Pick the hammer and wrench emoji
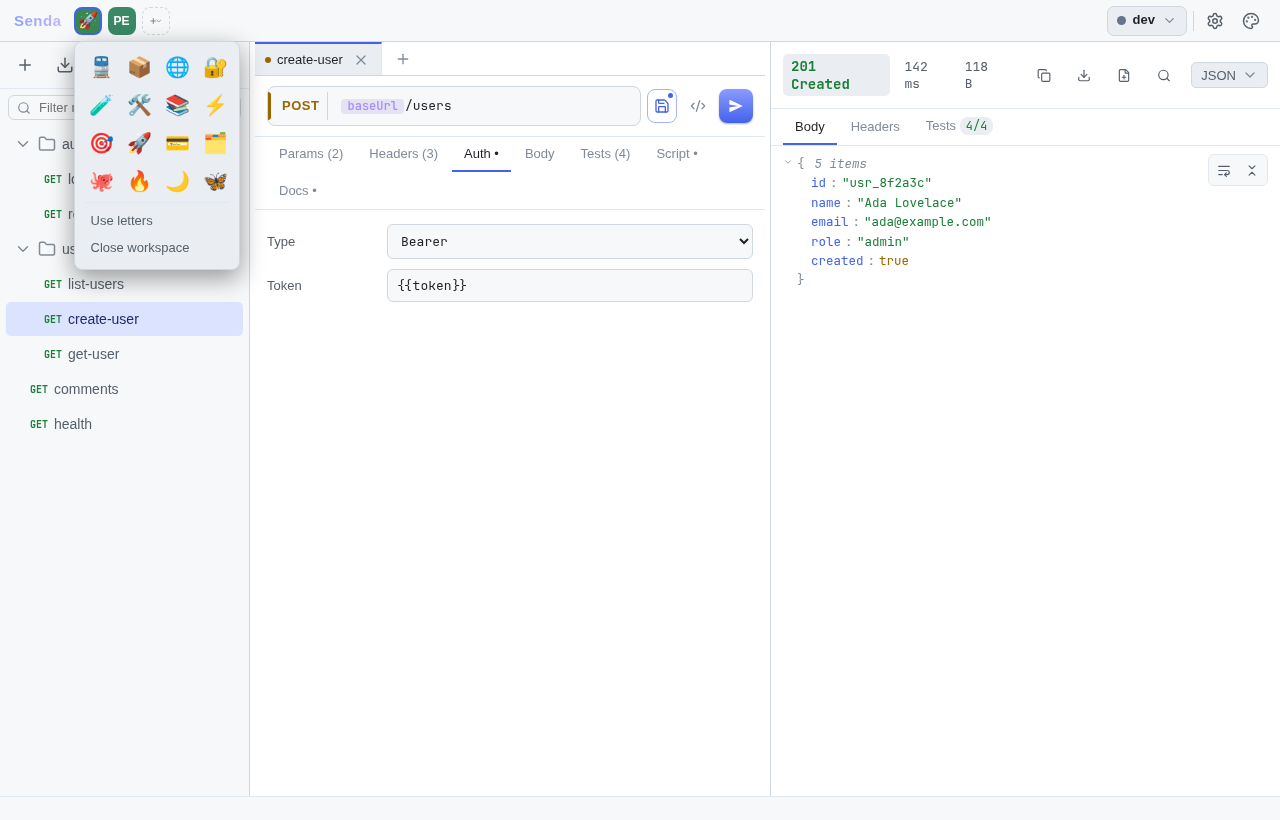 [139, 105]
